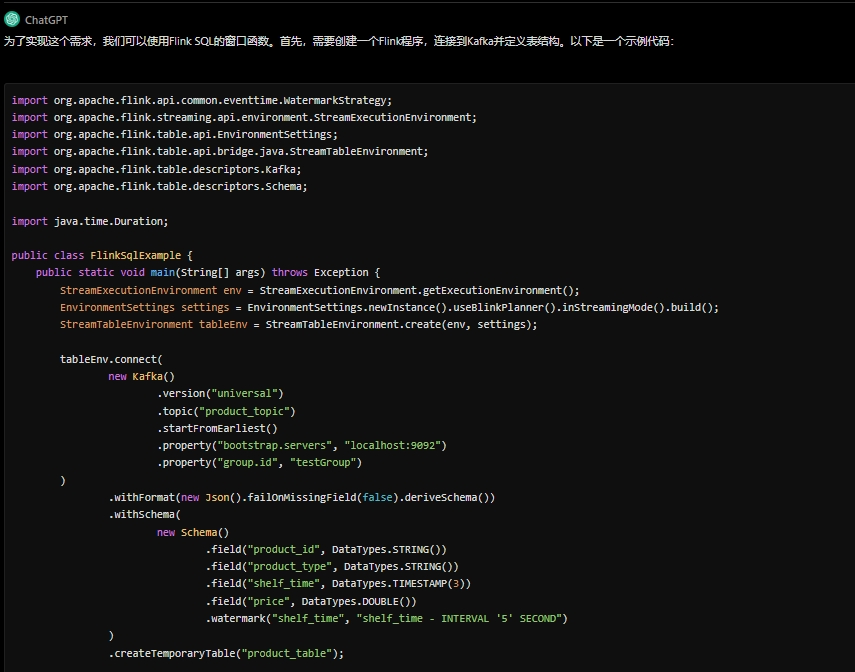Click the WatermarkStrategy import line
The image size is (855, 672).
click(x=202, y=100)
